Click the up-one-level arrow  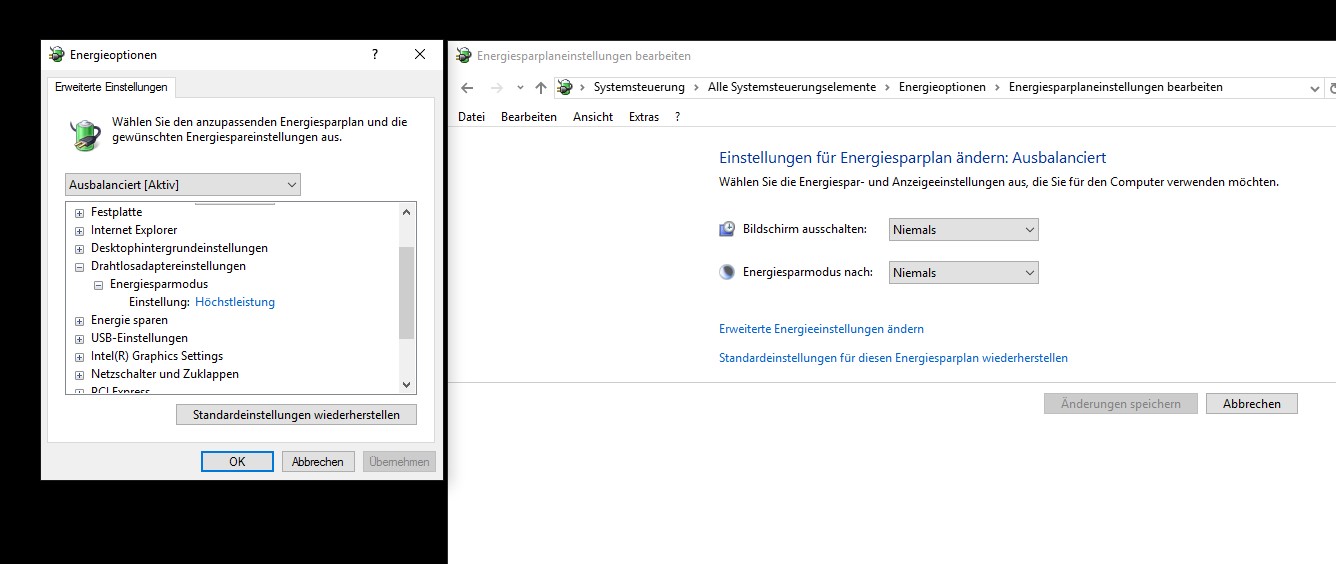541,88
